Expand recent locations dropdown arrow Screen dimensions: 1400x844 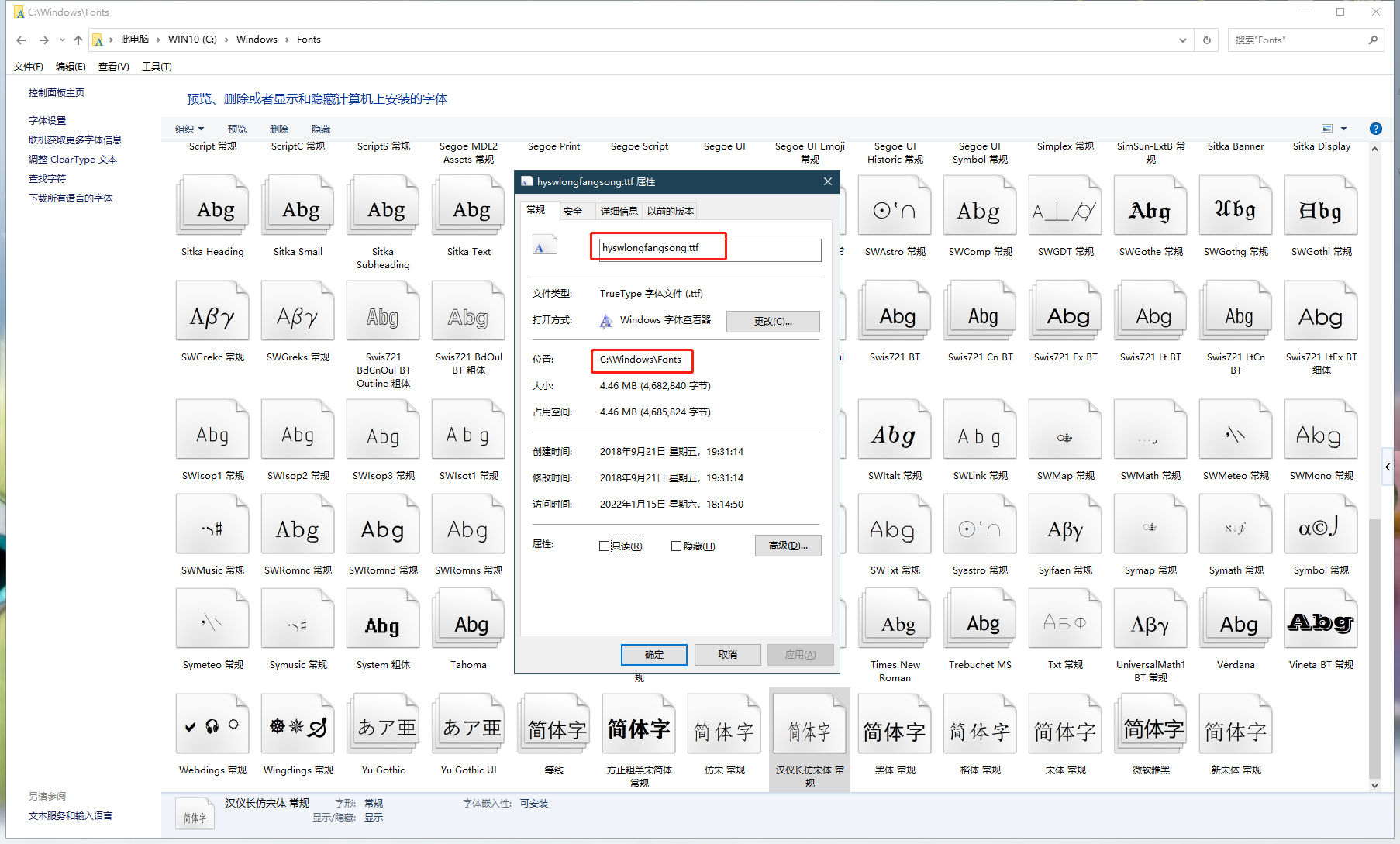click(x=62, y=40)
